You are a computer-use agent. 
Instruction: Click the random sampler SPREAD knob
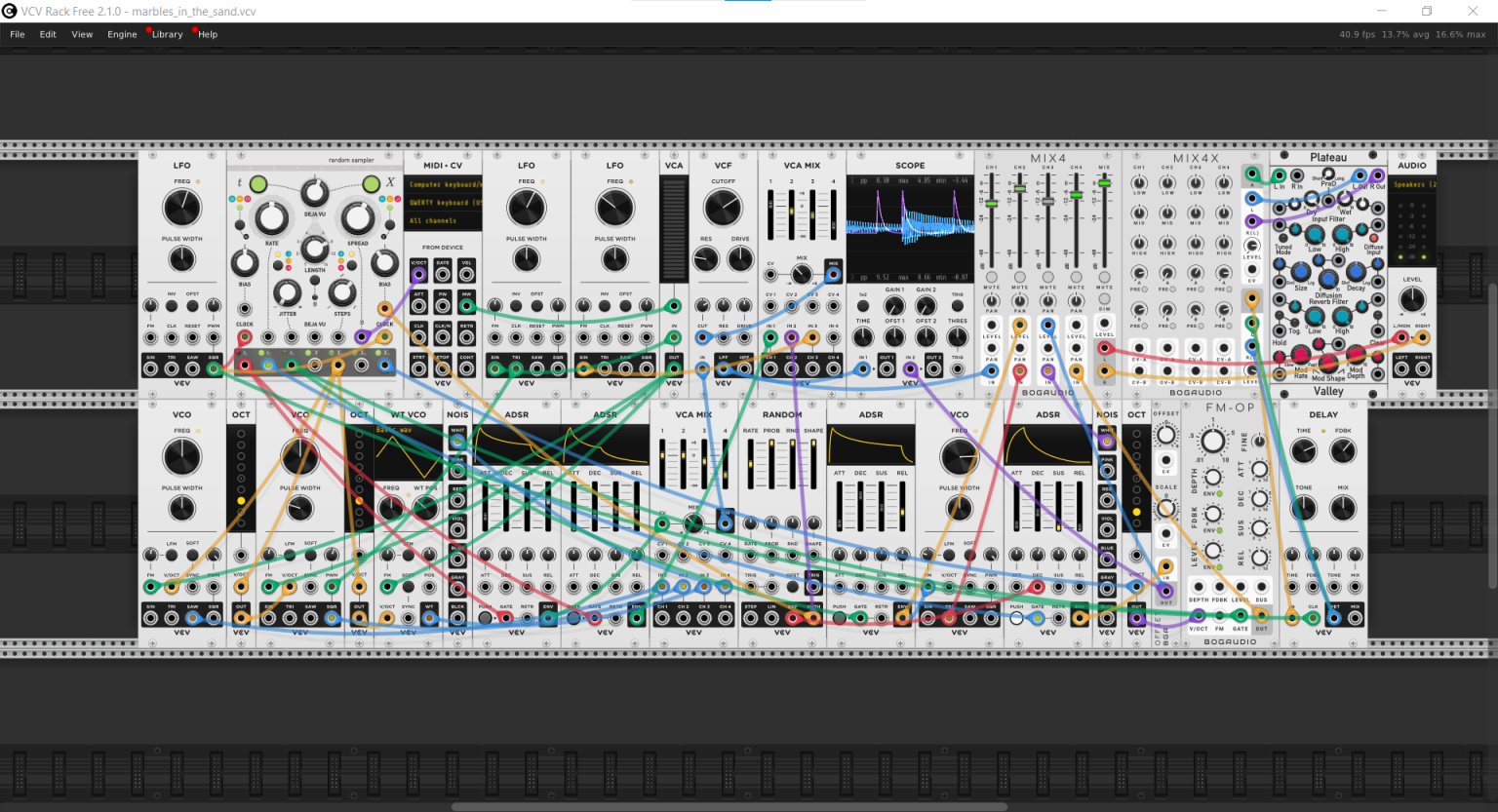click(x=357, y=218)
